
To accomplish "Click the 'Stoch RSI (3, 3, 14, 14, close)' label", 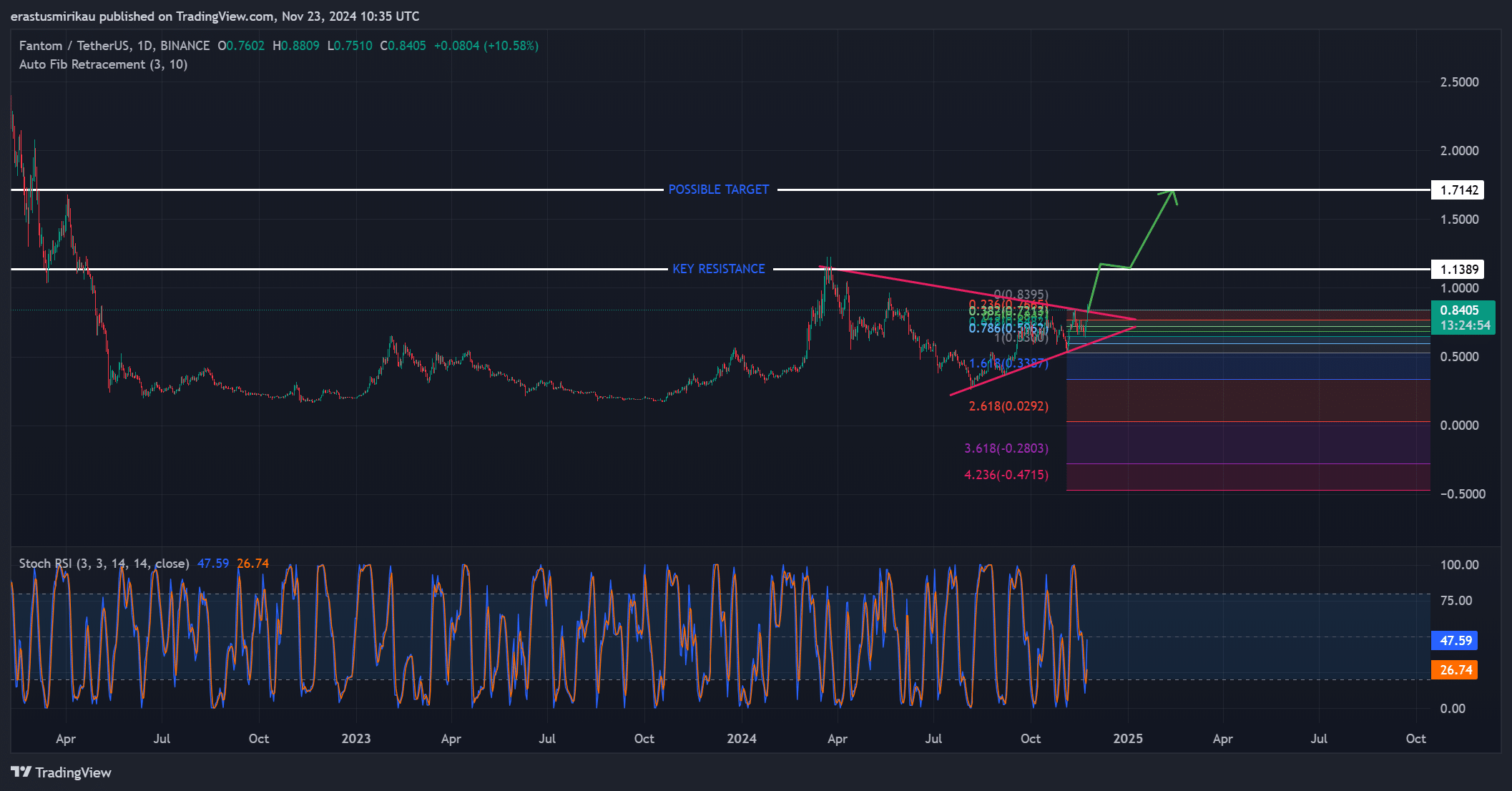I will 104,564.
